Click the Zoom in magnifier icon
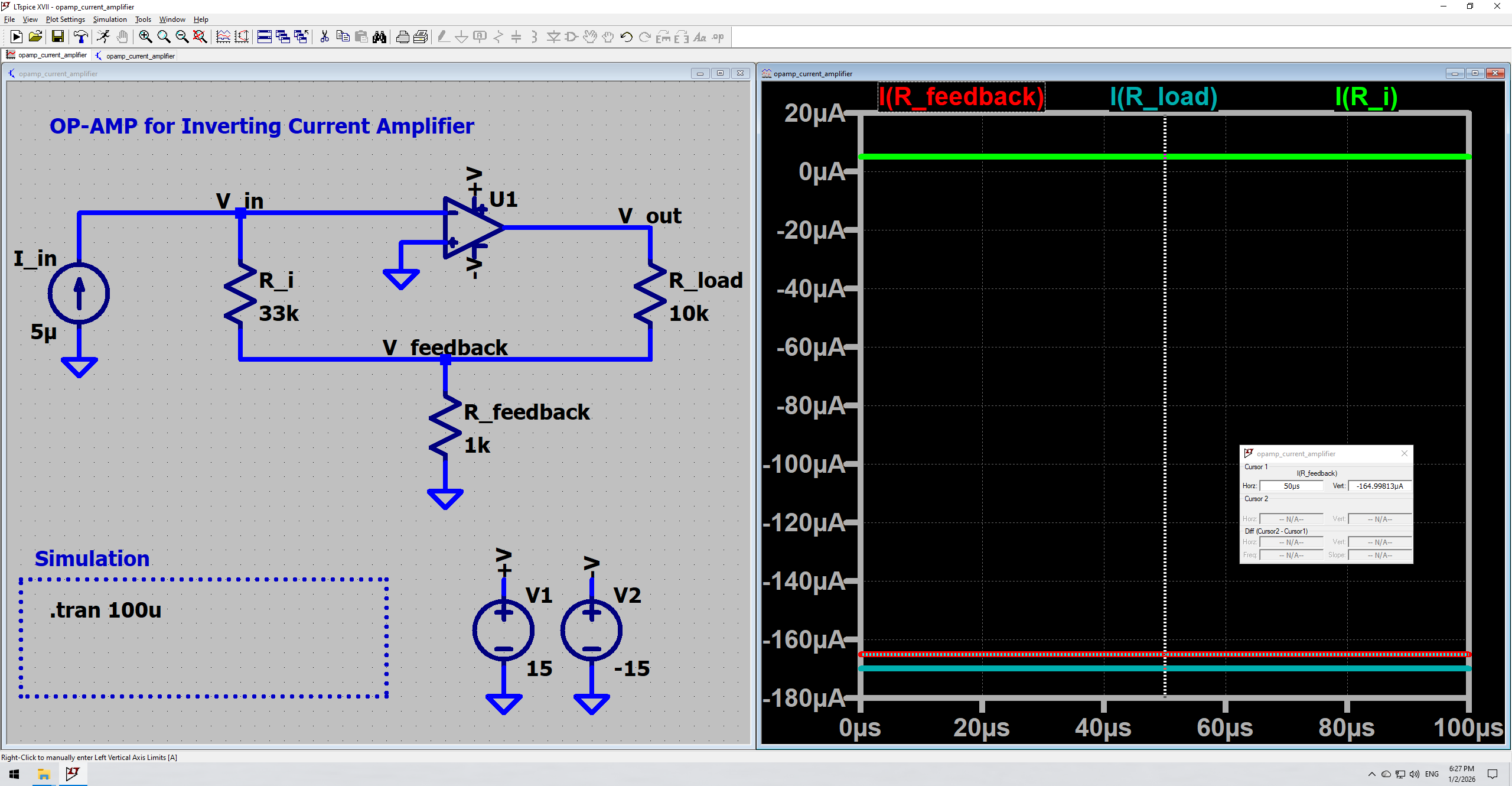1512x786 pixels. pos(145,37)
